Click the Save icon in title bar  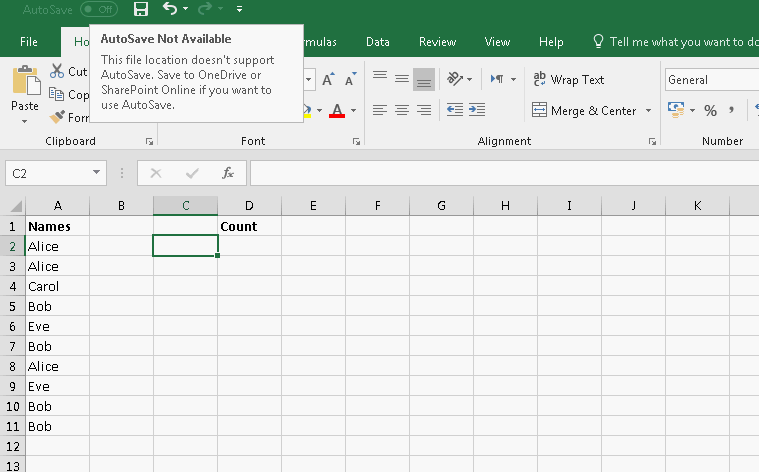point(141,9)
